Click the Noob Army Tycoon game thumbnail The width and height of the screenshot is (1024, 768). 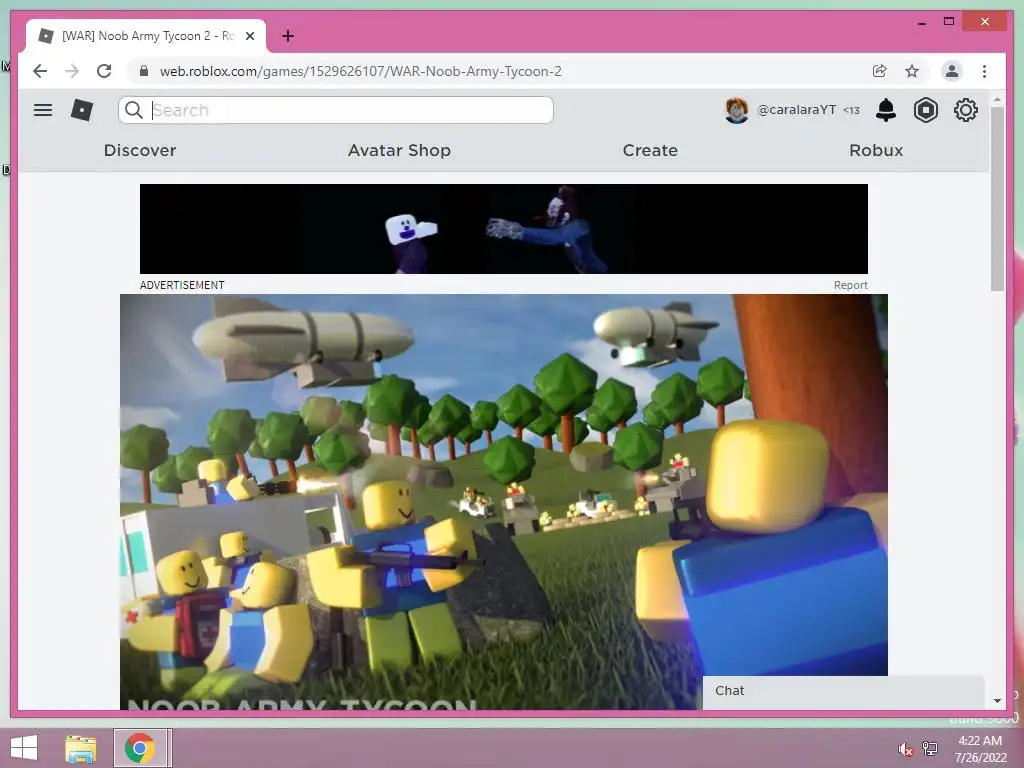504,502
